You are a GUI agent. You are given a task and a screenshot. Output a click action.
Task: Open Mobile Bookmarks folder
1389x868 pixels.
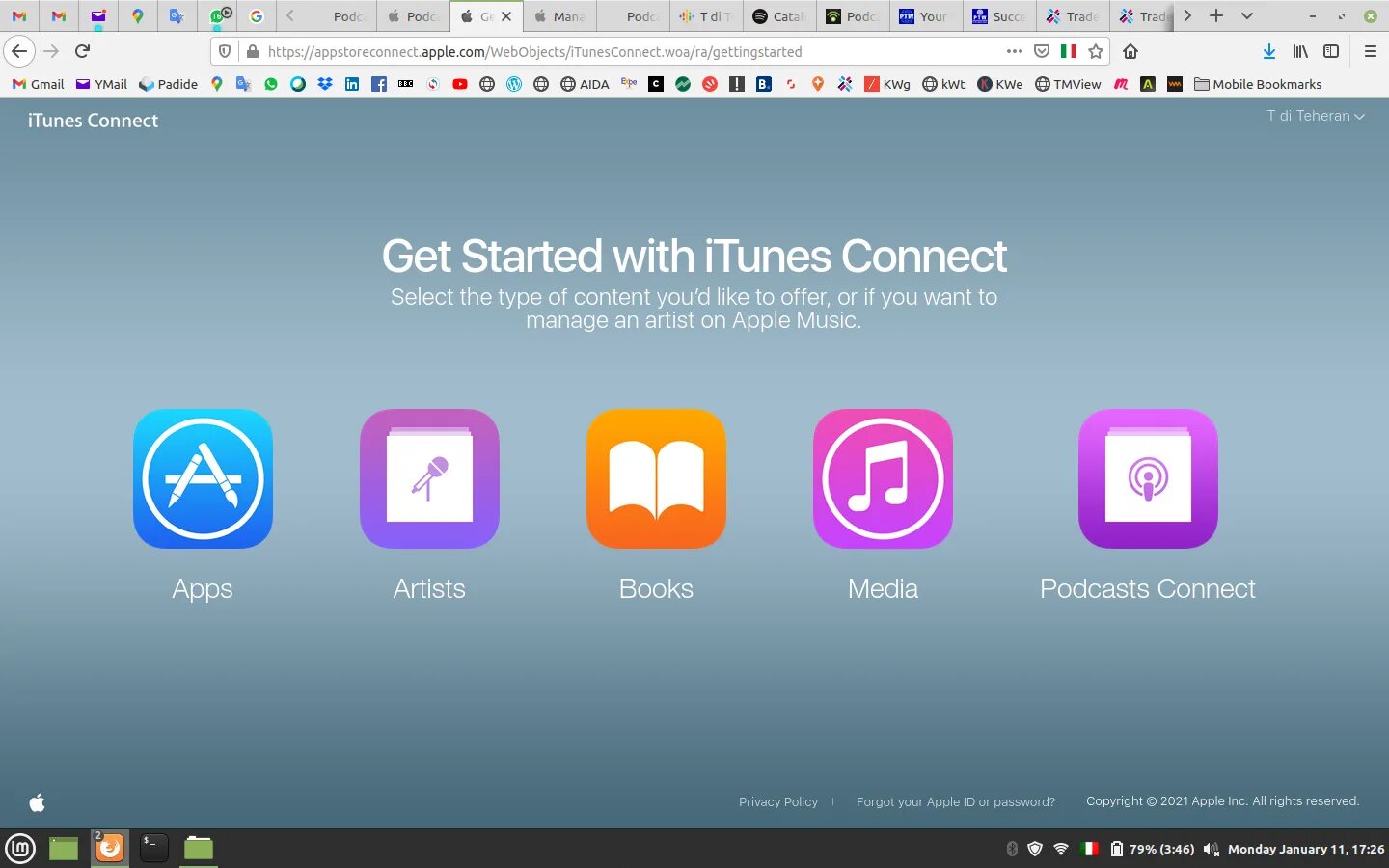[x=1258, y=84]
